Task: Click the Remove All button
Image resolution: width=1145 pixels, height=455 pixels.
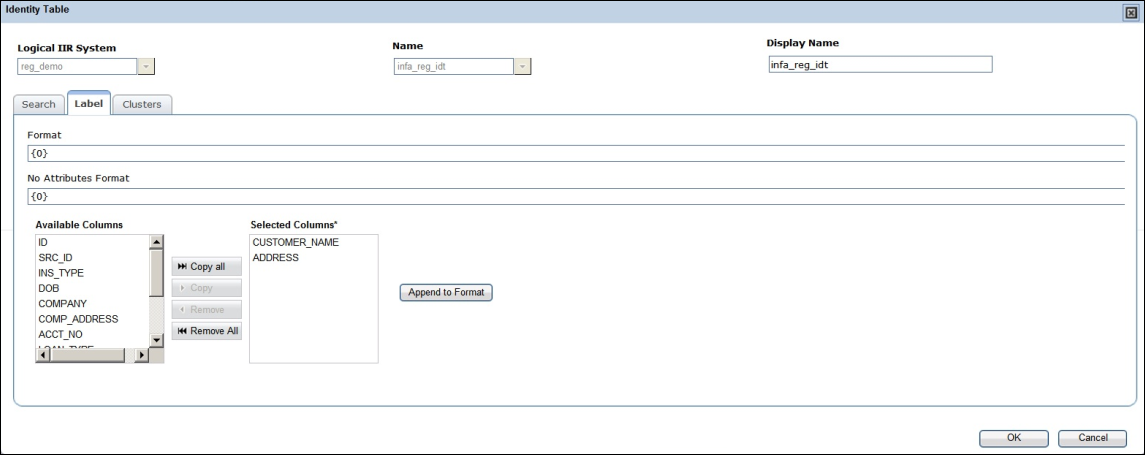Action: pos(207,331)
